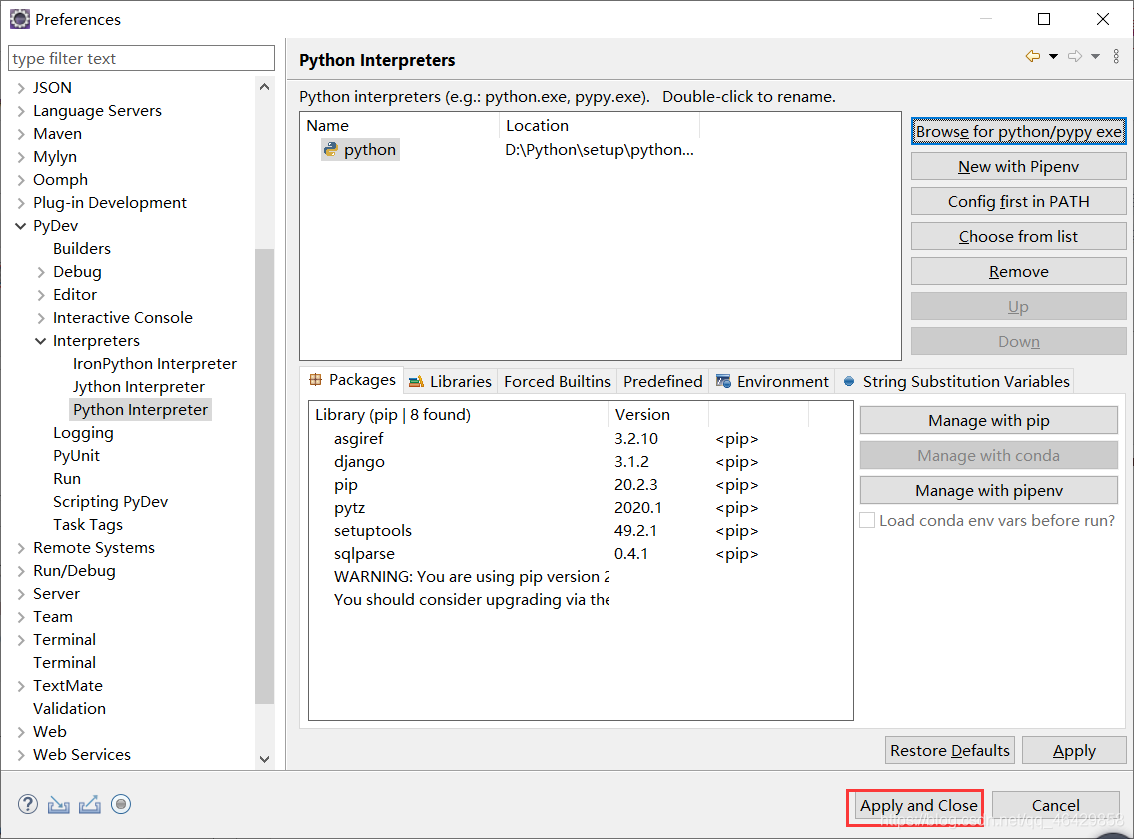The height and width of the screenshot is (839, 1134).
Task: Select the asgiref package row
Action: point(580,438)
